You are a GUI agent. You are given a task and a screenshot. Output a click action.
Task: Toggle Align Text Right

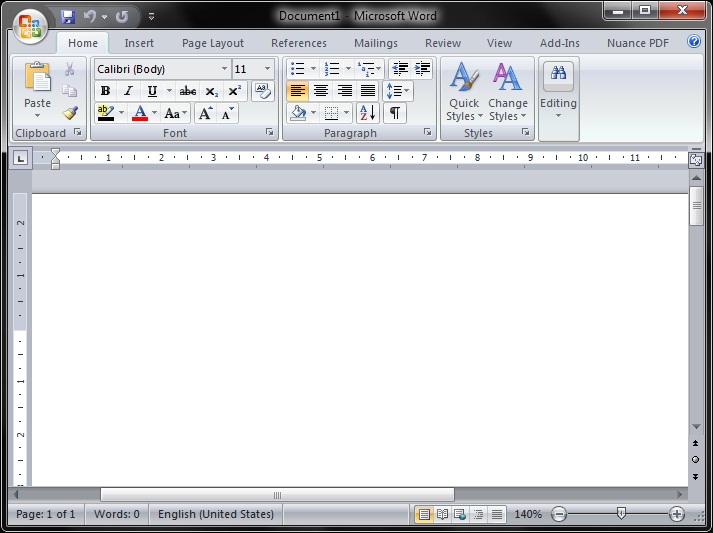(x=345, y=91)
